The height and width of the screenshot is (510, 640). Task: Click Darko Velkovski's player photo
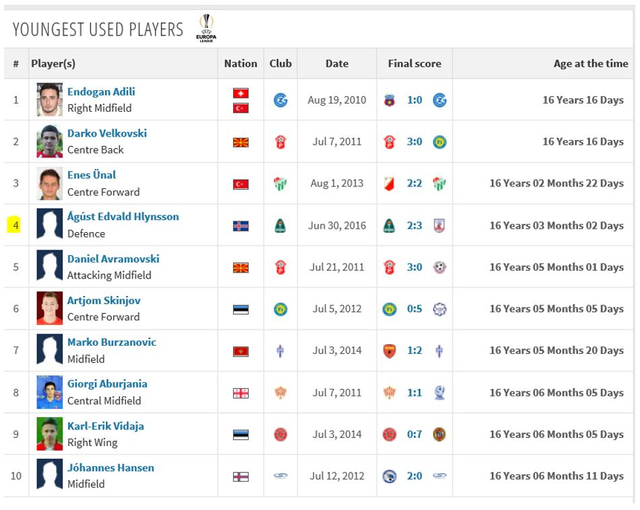pos(50,142)
